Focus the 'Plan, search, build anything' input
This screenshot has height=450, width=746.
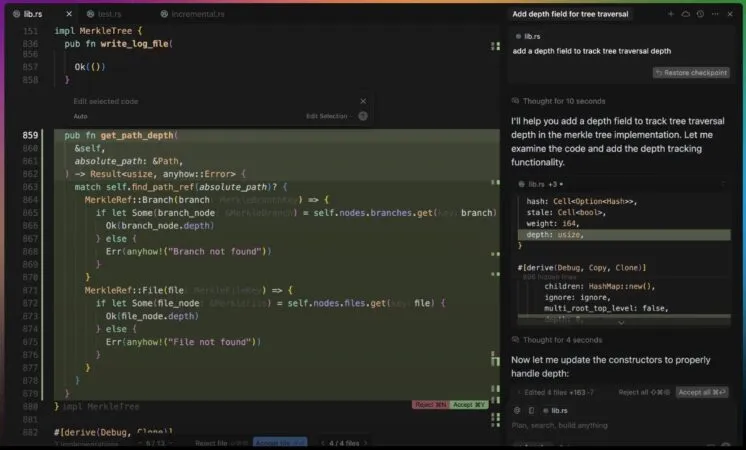tap(560, 425)
